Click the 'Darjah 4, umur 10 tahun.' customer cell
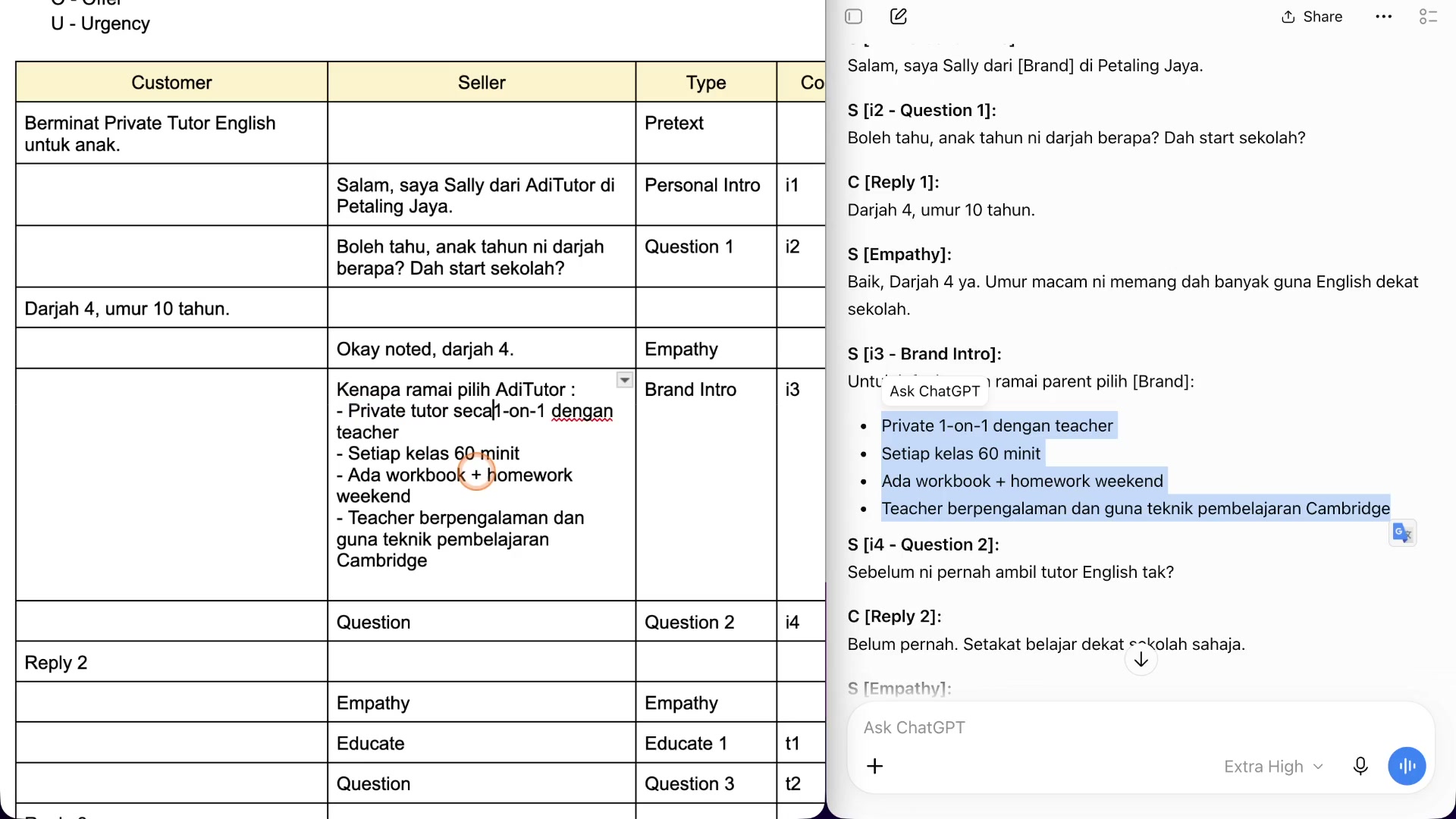Viewport: 1456px width, 819px height. [171, 309]
